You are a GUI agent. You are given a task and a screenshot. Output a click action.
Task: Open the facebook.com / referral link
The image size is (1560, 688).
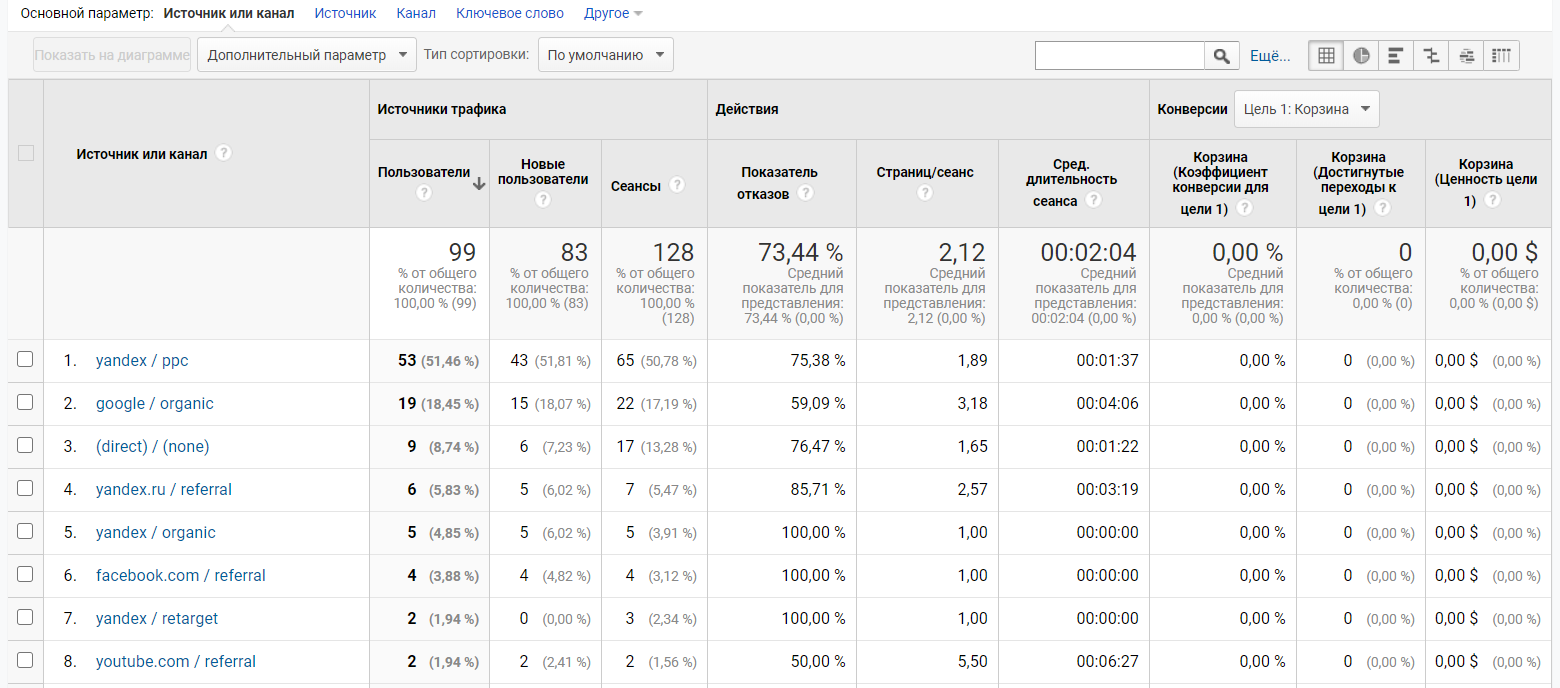(181, 575)
